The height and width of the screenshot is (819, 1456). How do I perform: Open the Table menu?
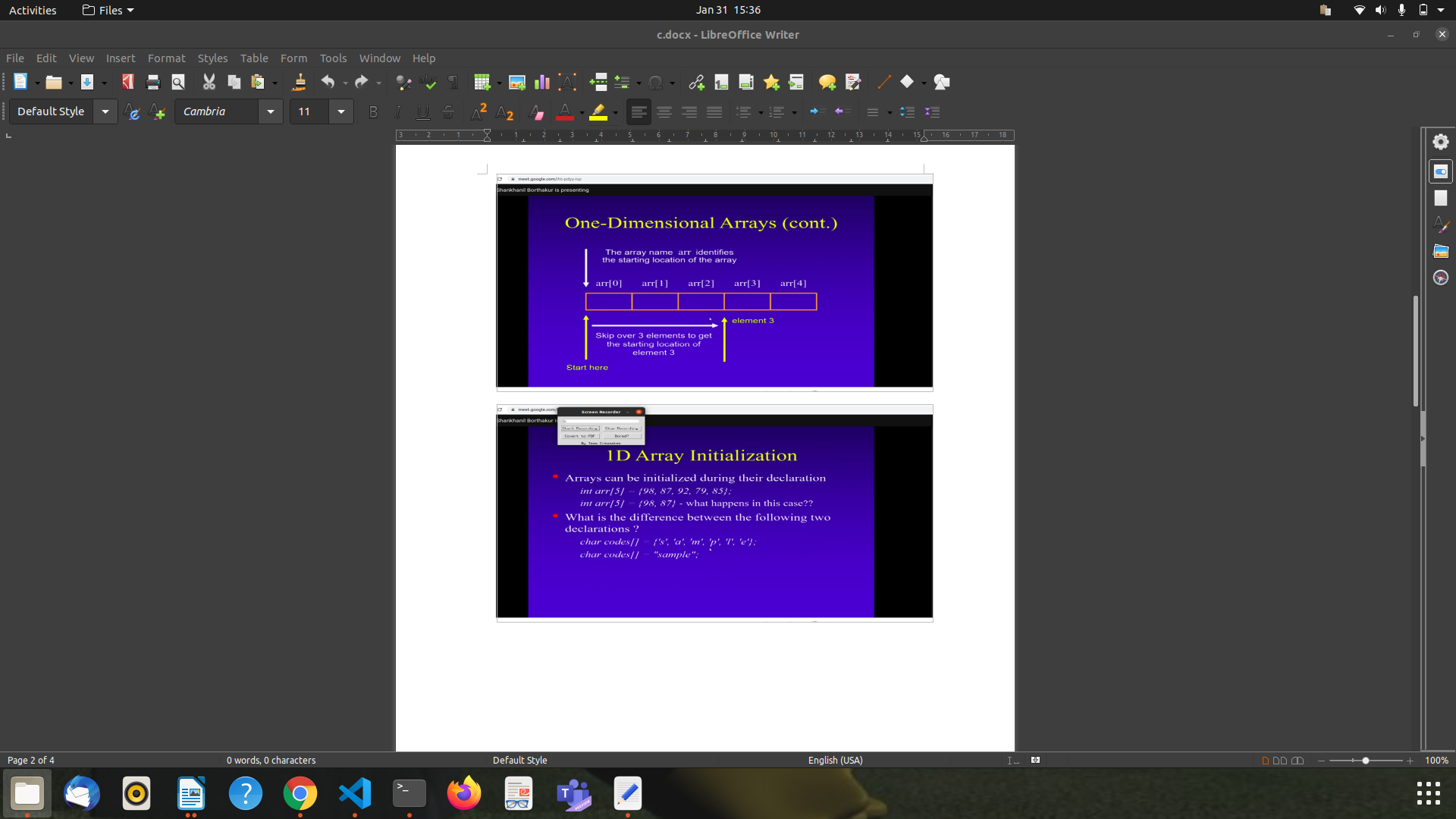click(254, 58)
